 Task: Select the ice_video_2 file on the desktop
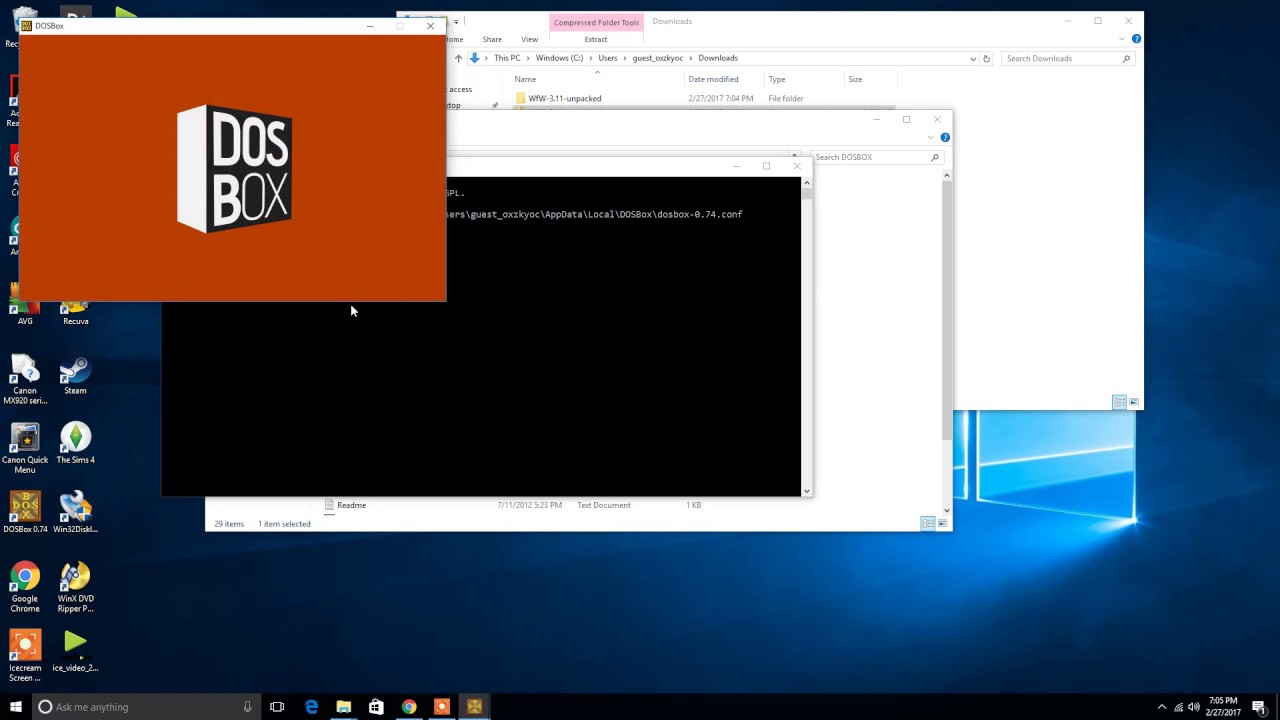(75, 651)
